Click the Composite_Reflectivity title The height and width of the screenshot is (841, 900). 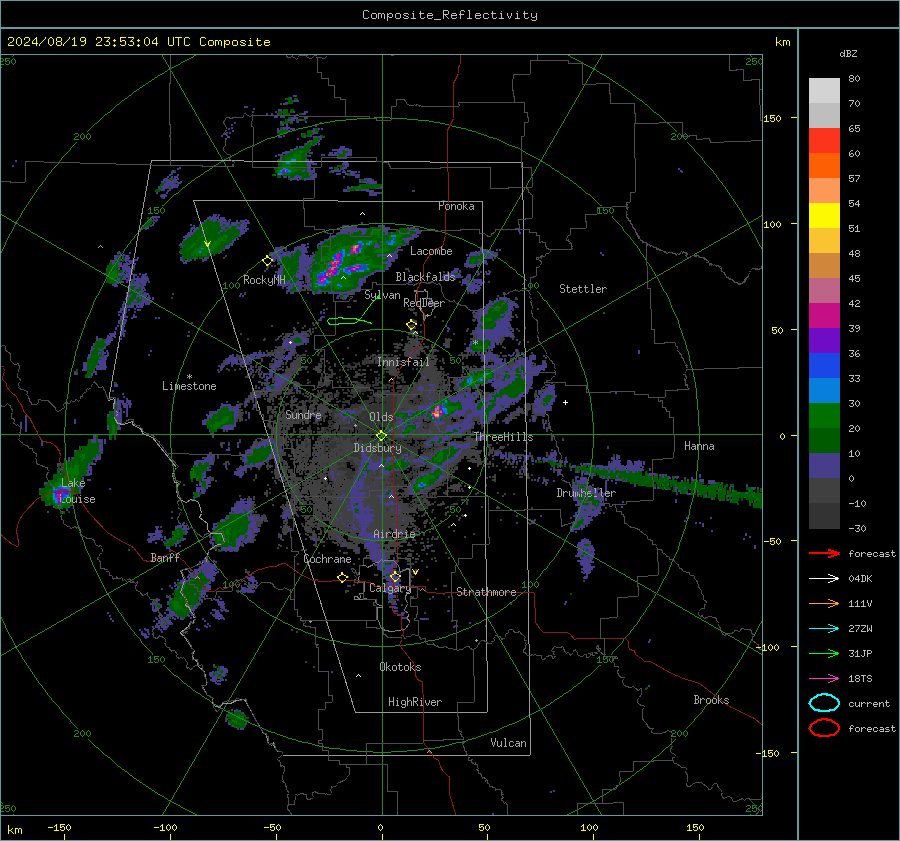click(449, 15)
